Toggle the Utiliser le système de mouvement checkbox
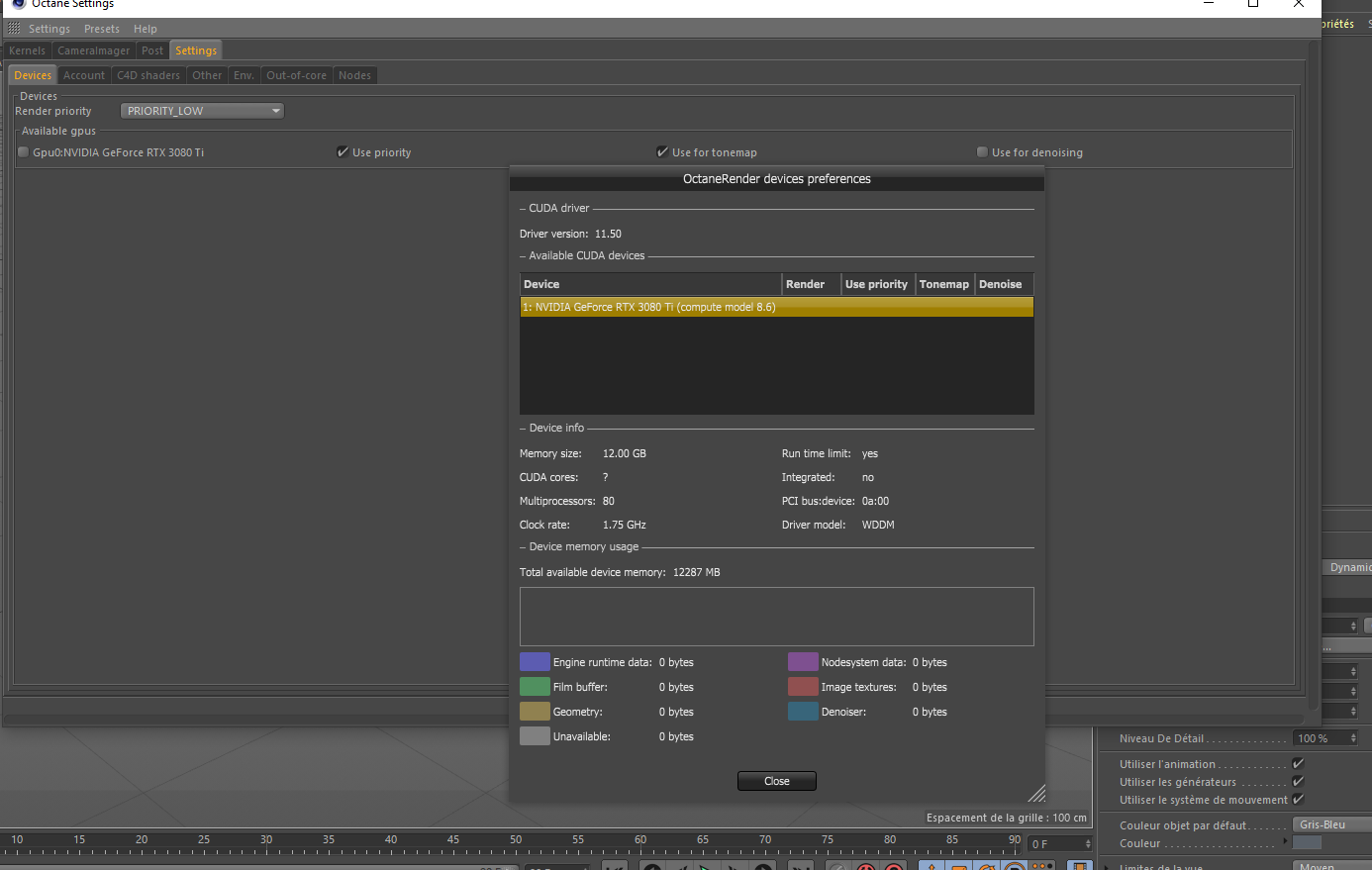The width and height of the screenshot is (1372, 870). pyautogui.click(x=1298, y=800)
